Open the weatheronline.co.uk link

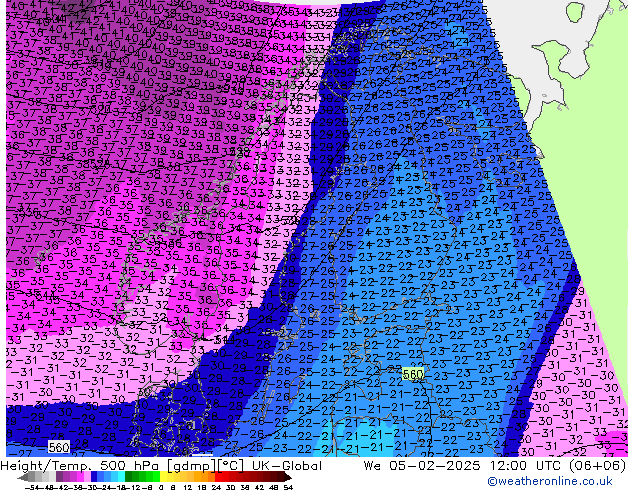(550, 481)
